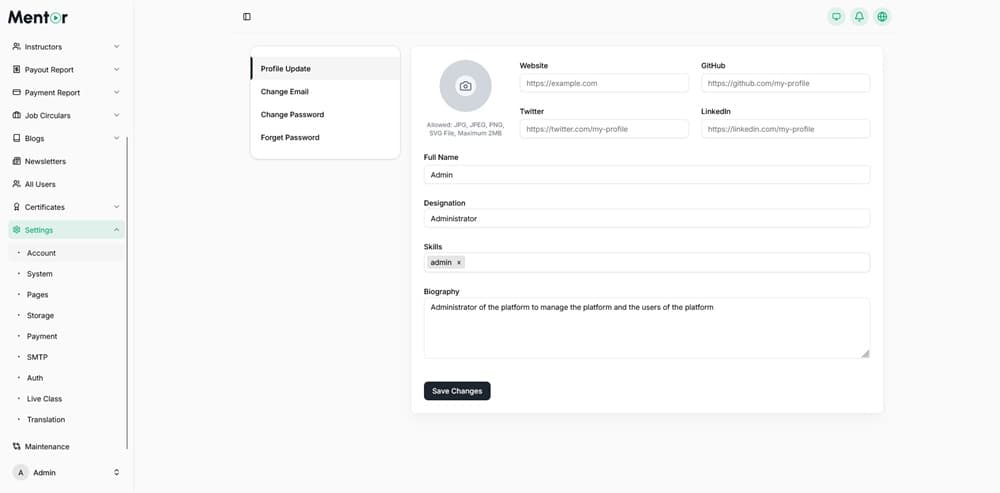Viewport: 1000px width, 493px height.
Task: Open the SMTP settings page
Action: click(x=37, y=357)
